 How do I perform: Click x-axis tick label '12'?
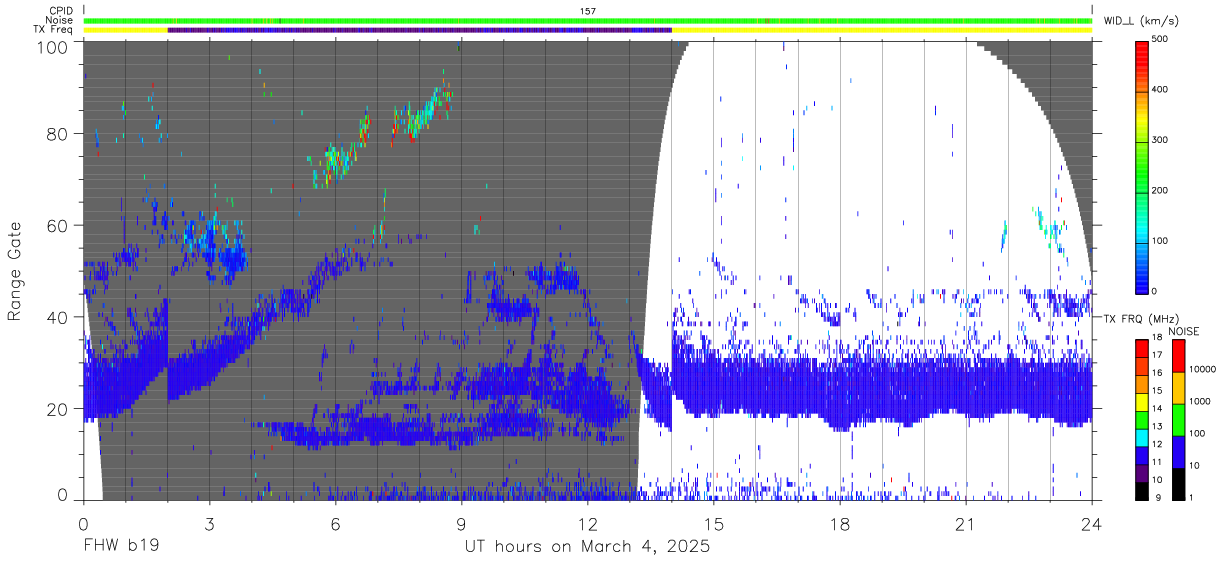click(x=588, y=525)
